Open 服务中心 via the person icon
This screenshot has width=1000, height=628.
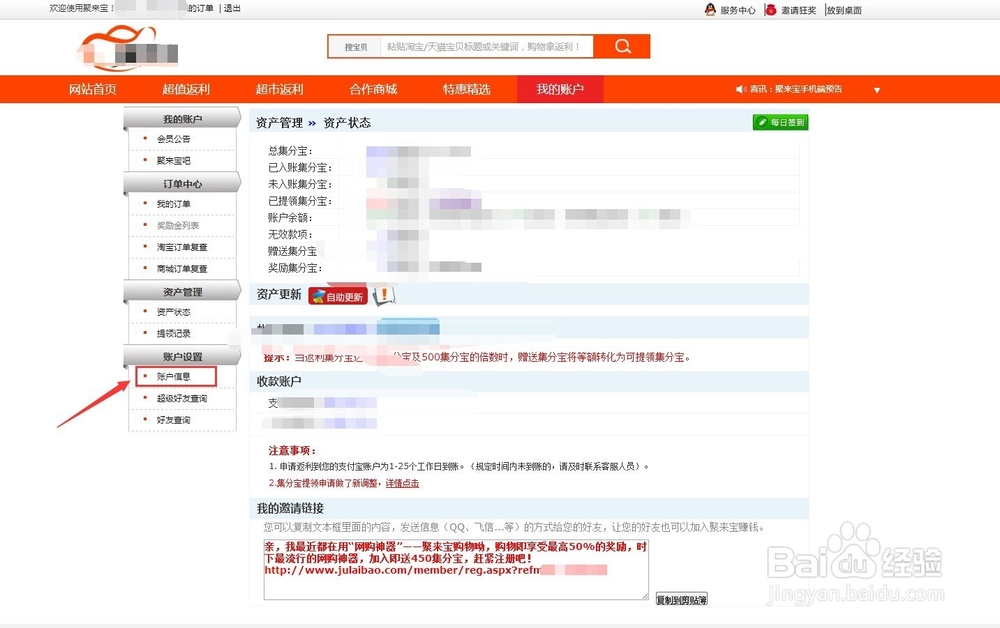click(x=708, y=10)
